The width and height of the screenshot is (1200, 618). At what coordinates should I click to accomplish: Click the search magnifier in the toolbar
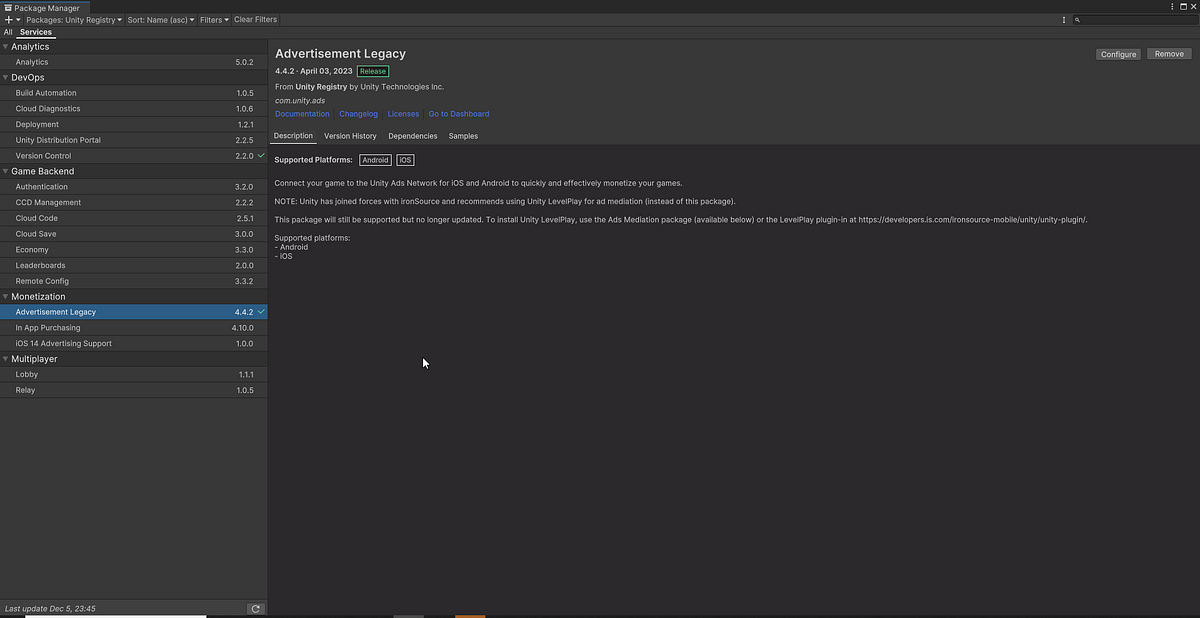[x=1077, y=19]
